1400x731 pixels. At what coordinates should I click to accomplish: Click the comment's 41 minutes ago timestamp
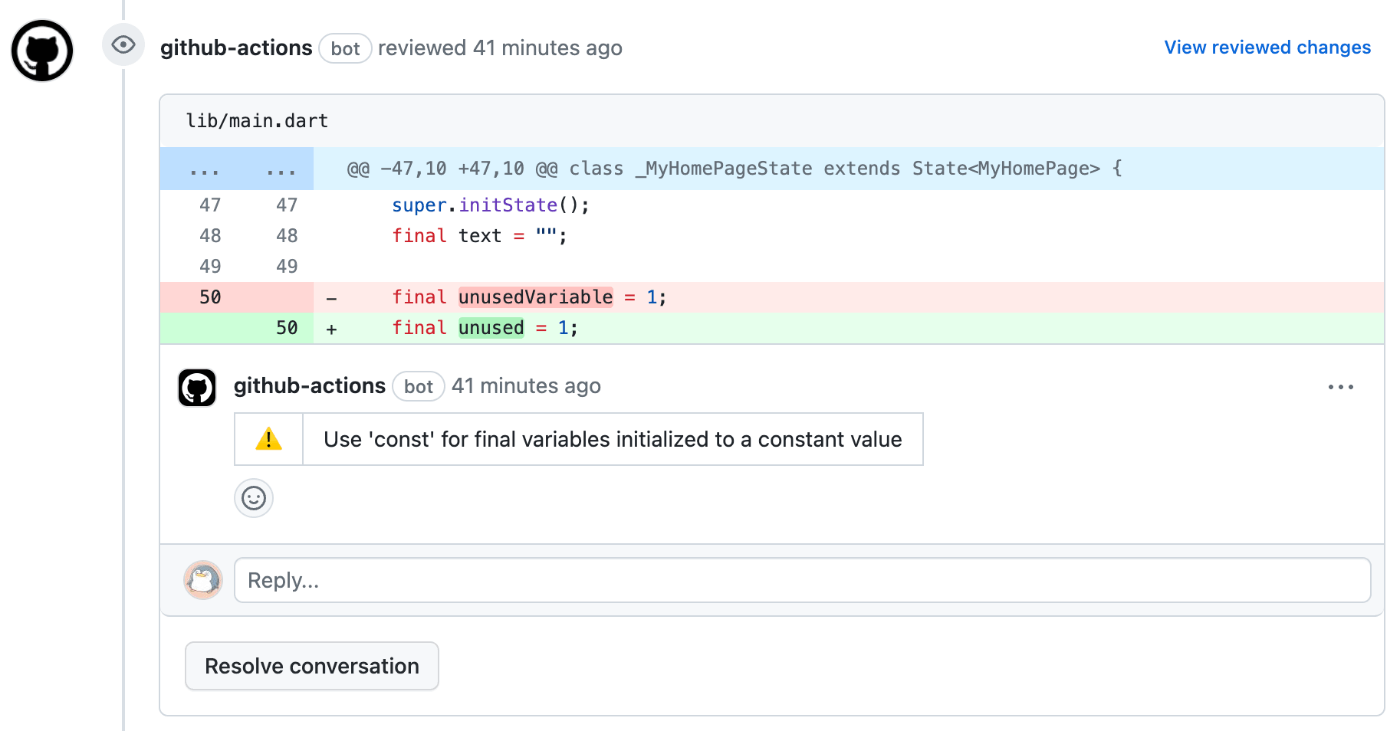click(x=526, y=386)
